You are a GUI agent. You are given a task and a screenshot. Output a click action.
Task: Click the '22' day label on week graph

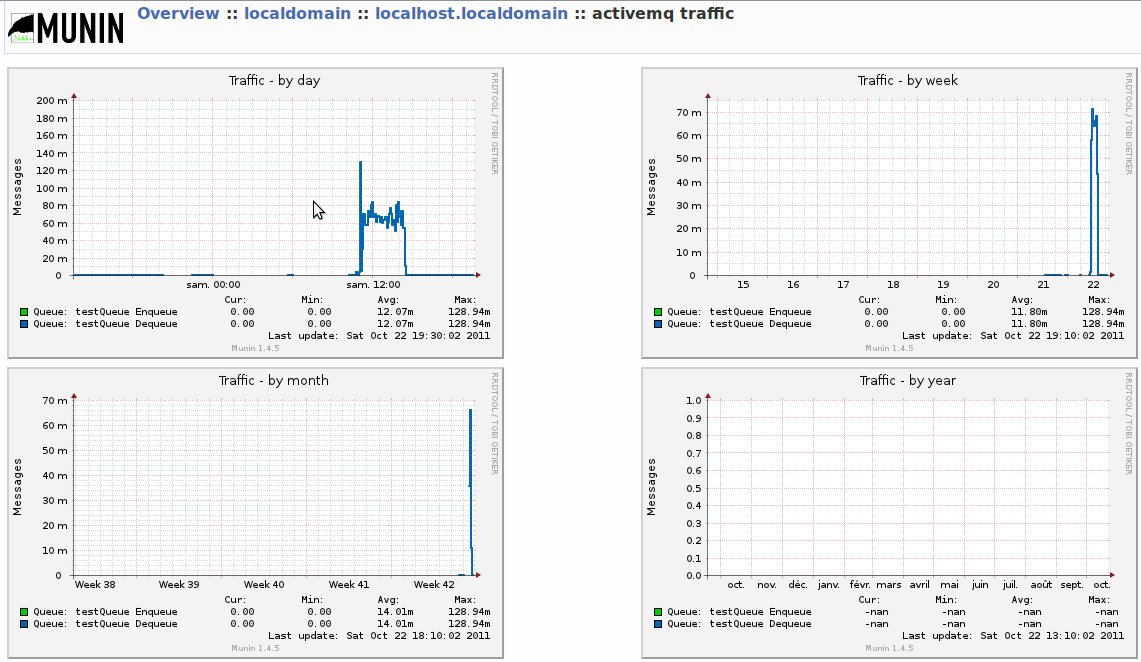click(x=1093, y=285)
